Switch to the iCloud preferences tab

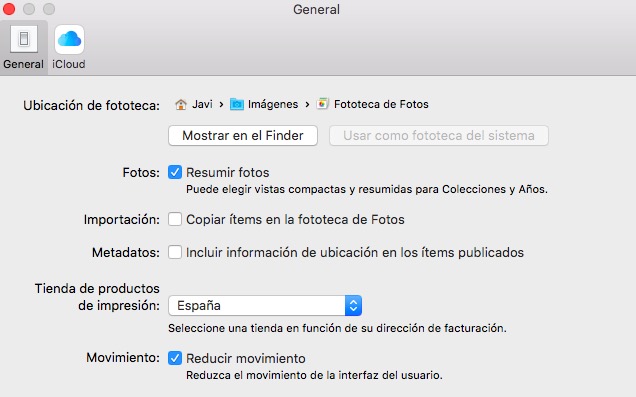click(x=69, y=47)
